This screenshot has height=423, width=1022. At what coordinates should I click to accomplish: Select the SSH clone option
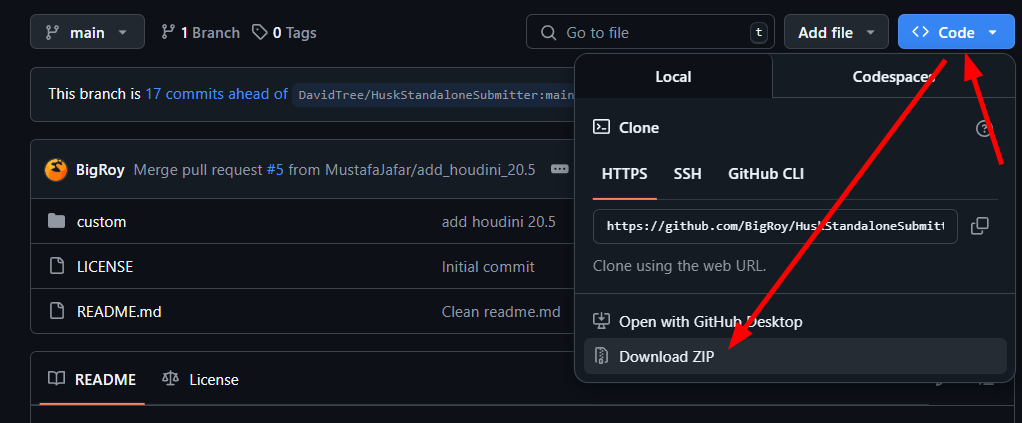tap(688, 174)
